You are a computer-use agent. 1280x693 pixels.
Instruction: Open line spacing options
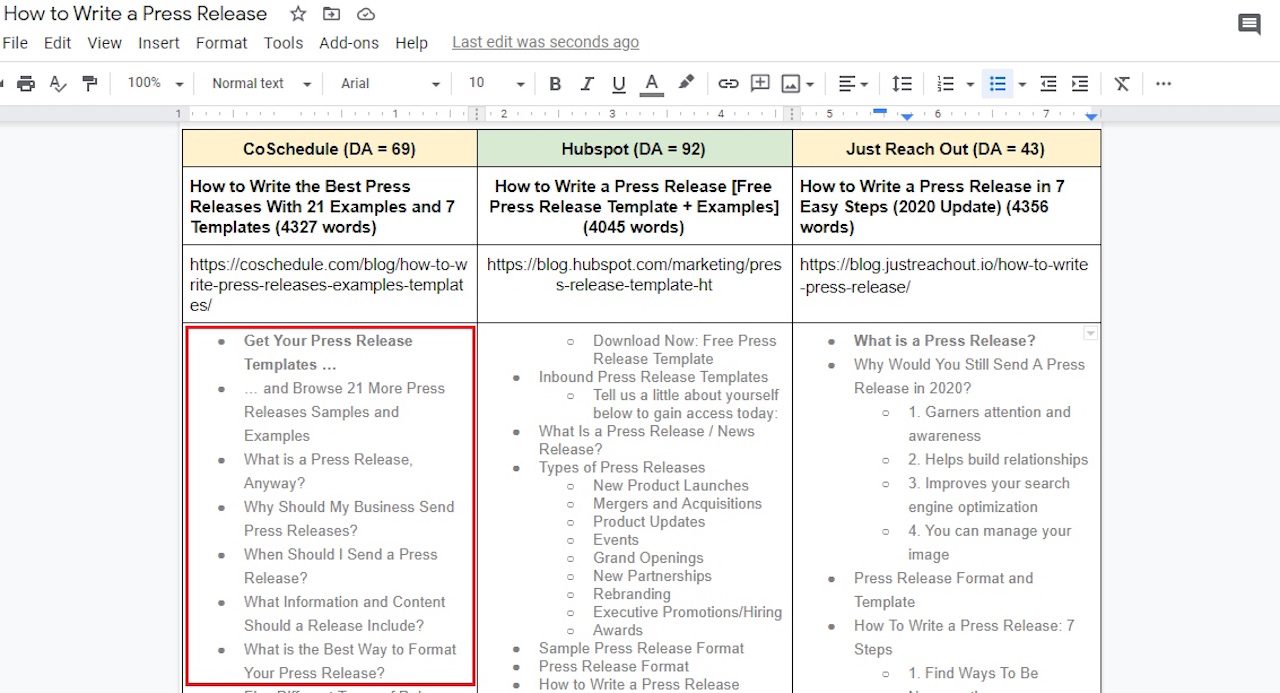902,84
